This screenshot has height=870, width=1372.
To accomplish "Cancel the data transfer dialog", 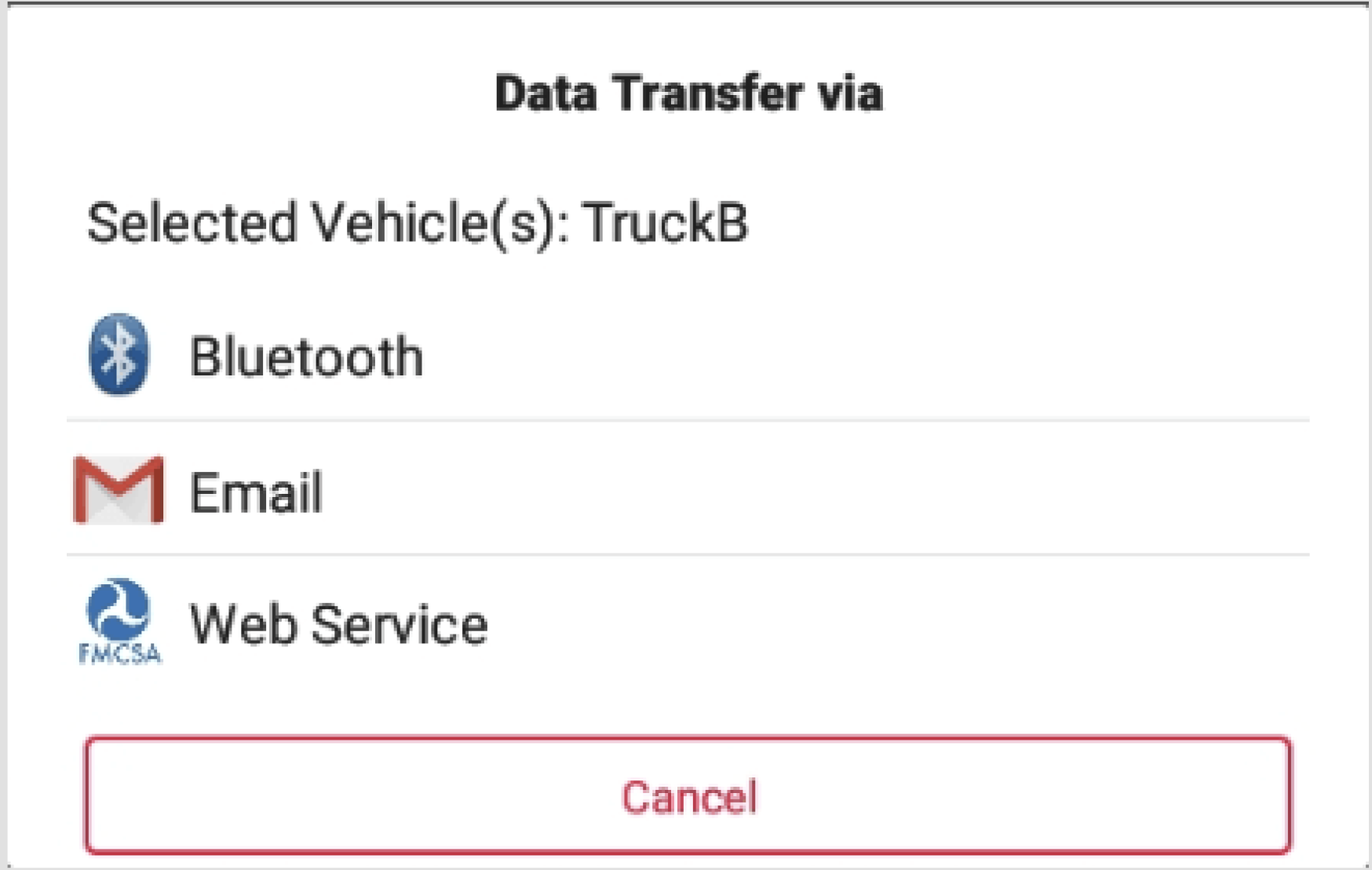I will click(x=688, y=795).
